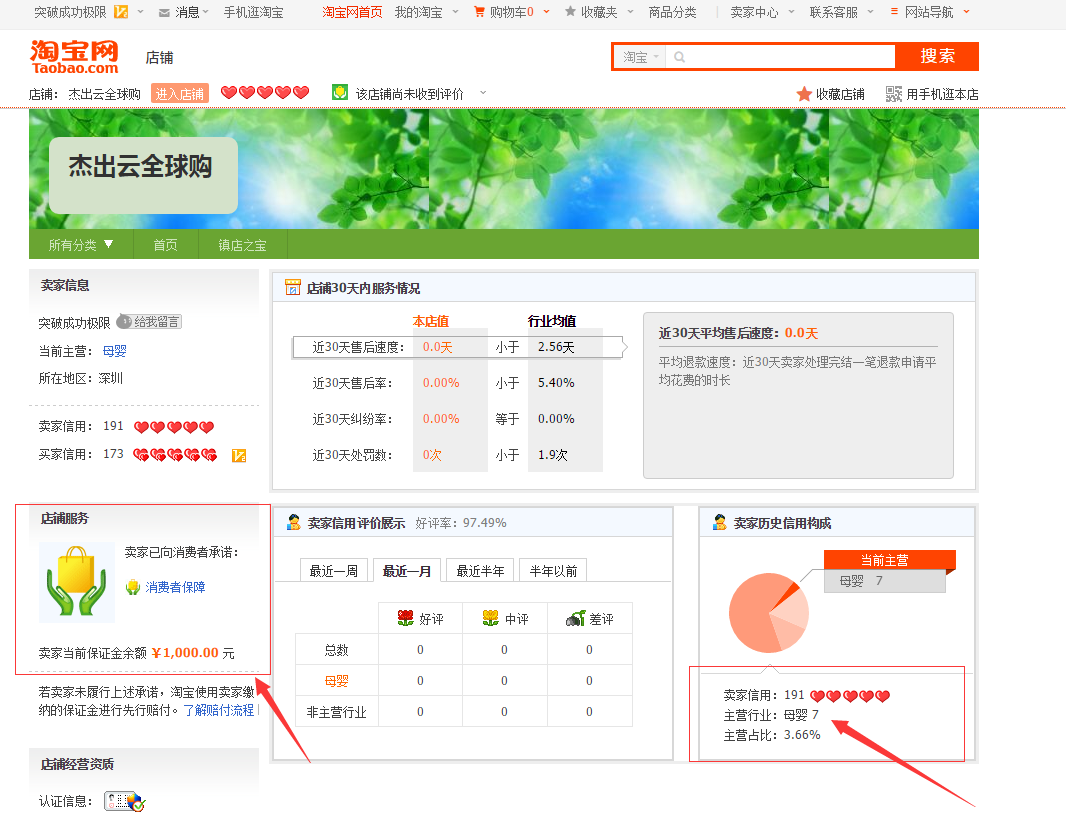Image resolution: width=1066 pixels, height=821 pixels.
Task: Click the yellow flower 中评 icon
Action: tap(491, 618)
